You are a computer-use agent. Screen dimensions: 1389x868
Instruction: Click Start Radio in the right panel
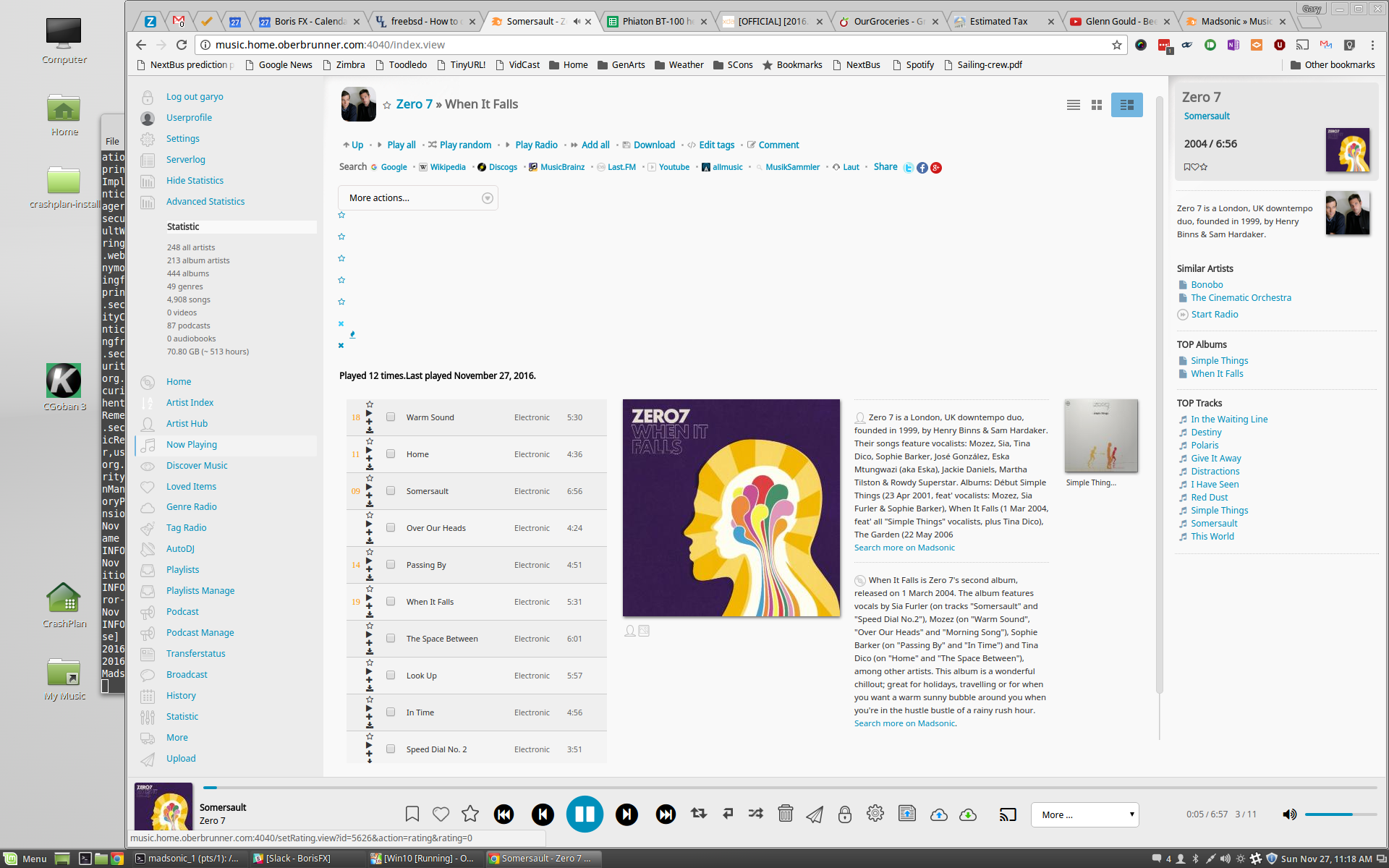click(1215, 315)
